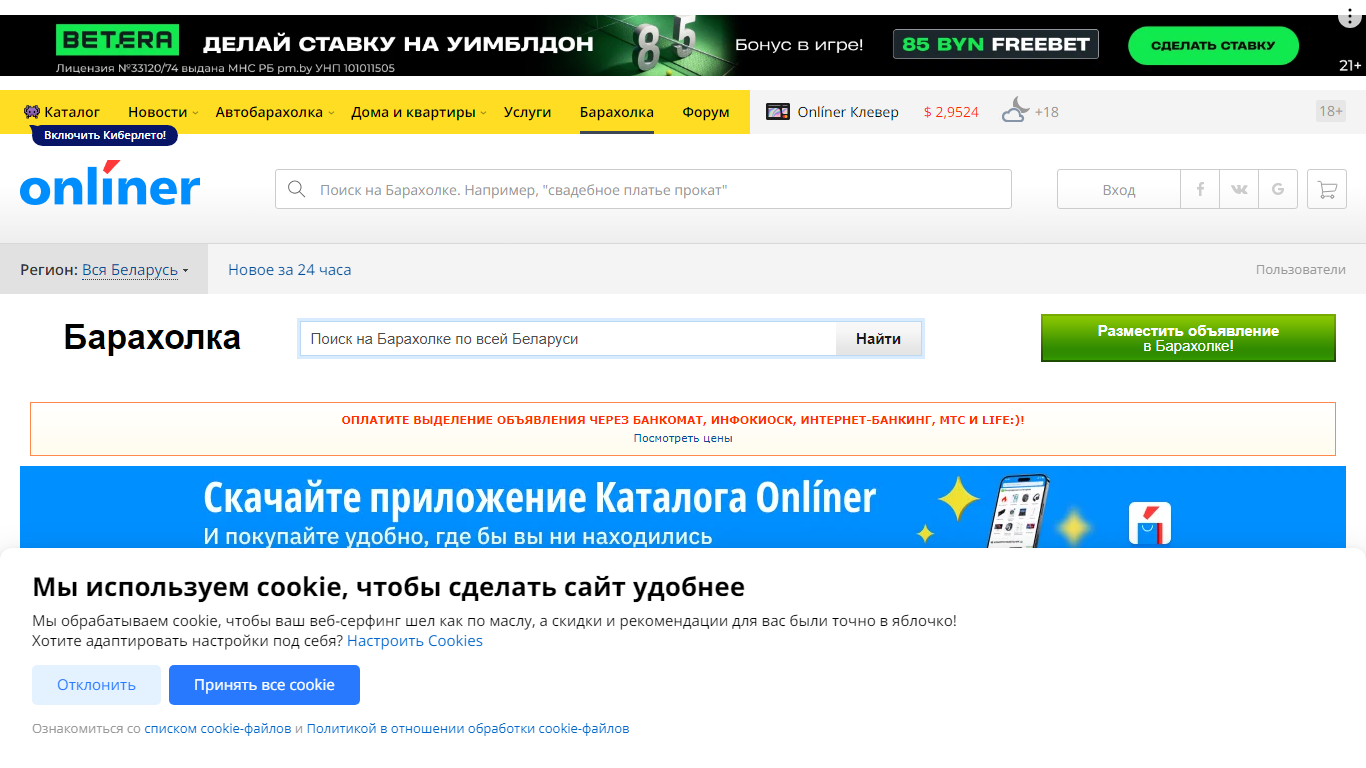The width and height of the screenshot is (1366, 768).
Task: Click the Onliner catalog app banner
Action: click(683, 507)
